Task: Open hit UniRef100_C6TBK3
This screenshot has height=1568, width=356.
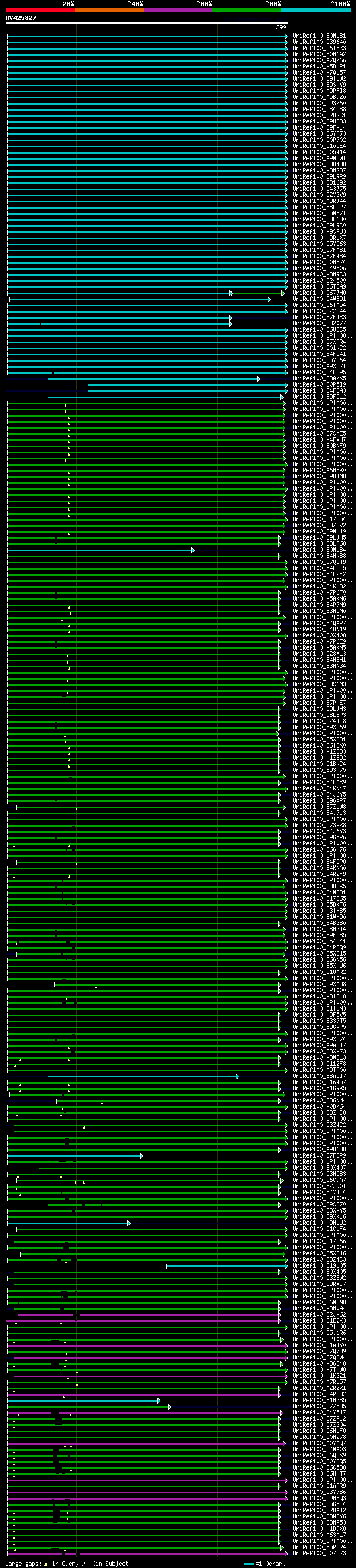Action: tap(319, 48)
